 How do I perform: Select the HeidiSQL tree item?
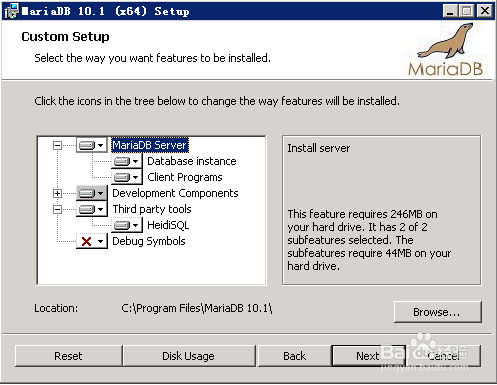coord(168,225)
